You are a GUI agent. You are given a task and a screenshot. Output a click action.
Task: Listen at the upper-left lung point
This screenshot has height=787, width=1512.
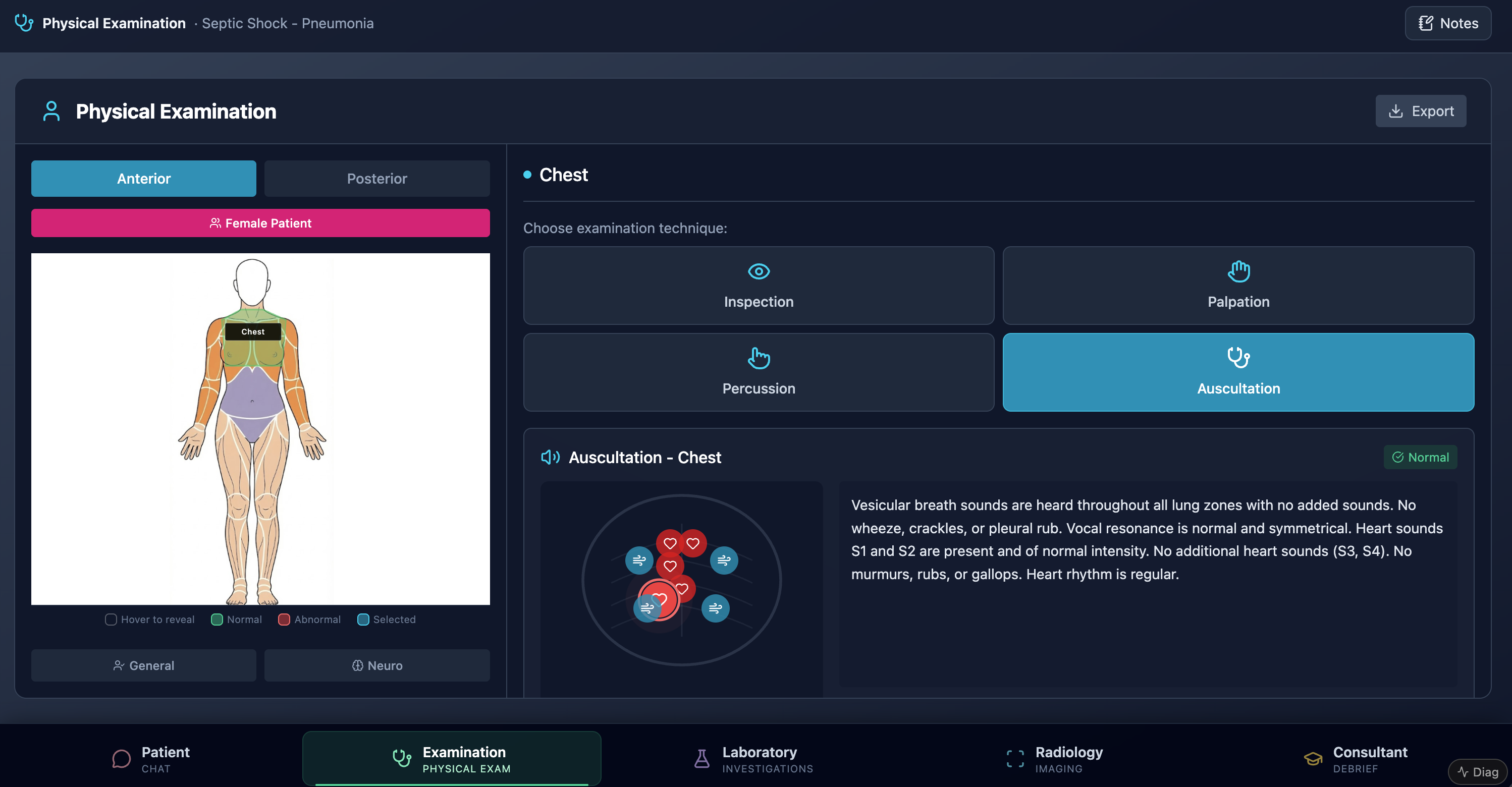click(639, 560)
